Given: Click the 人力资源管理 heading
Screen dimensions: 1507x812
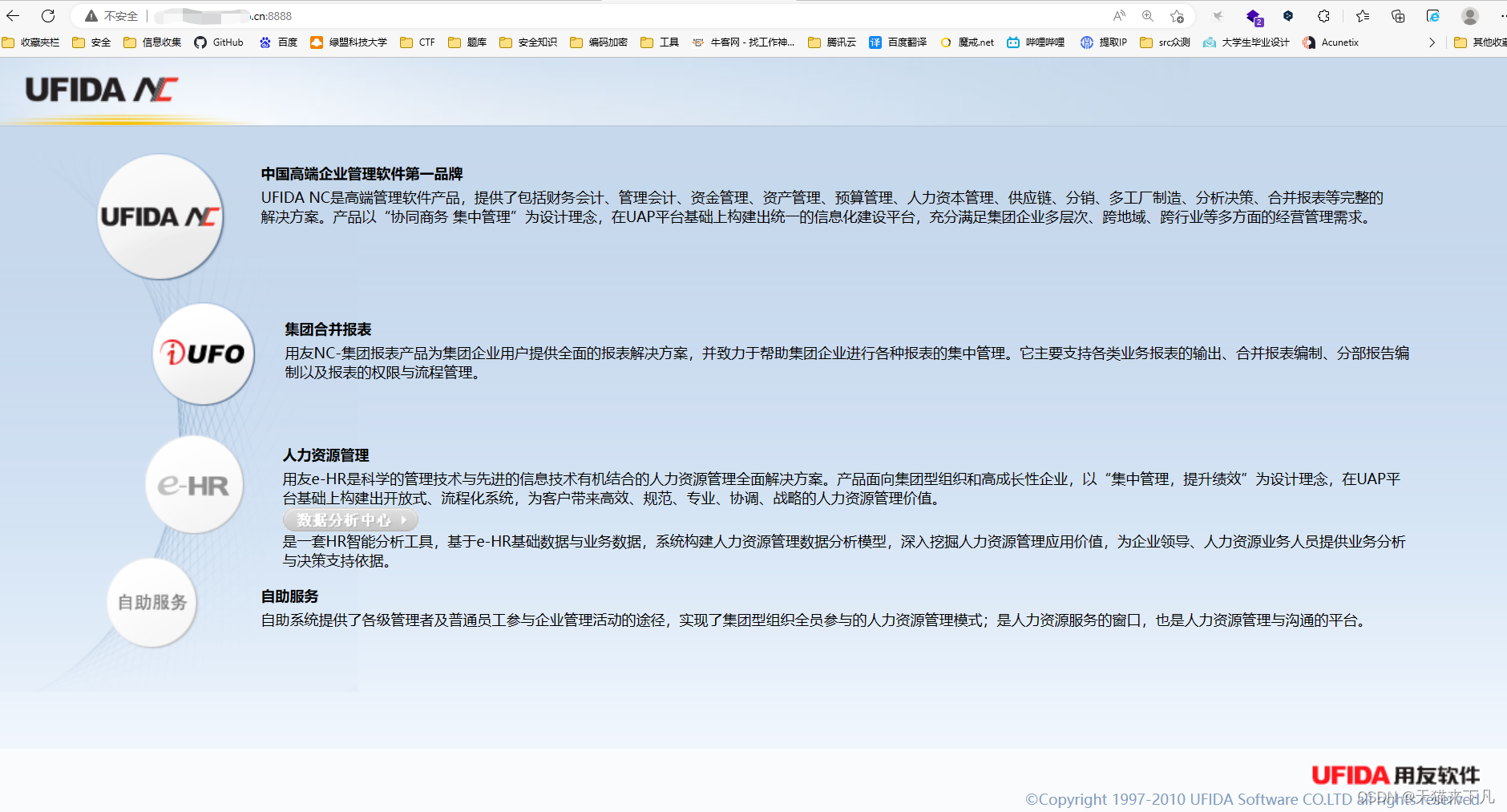Looking at the screenshot, I should coord(325,455).
